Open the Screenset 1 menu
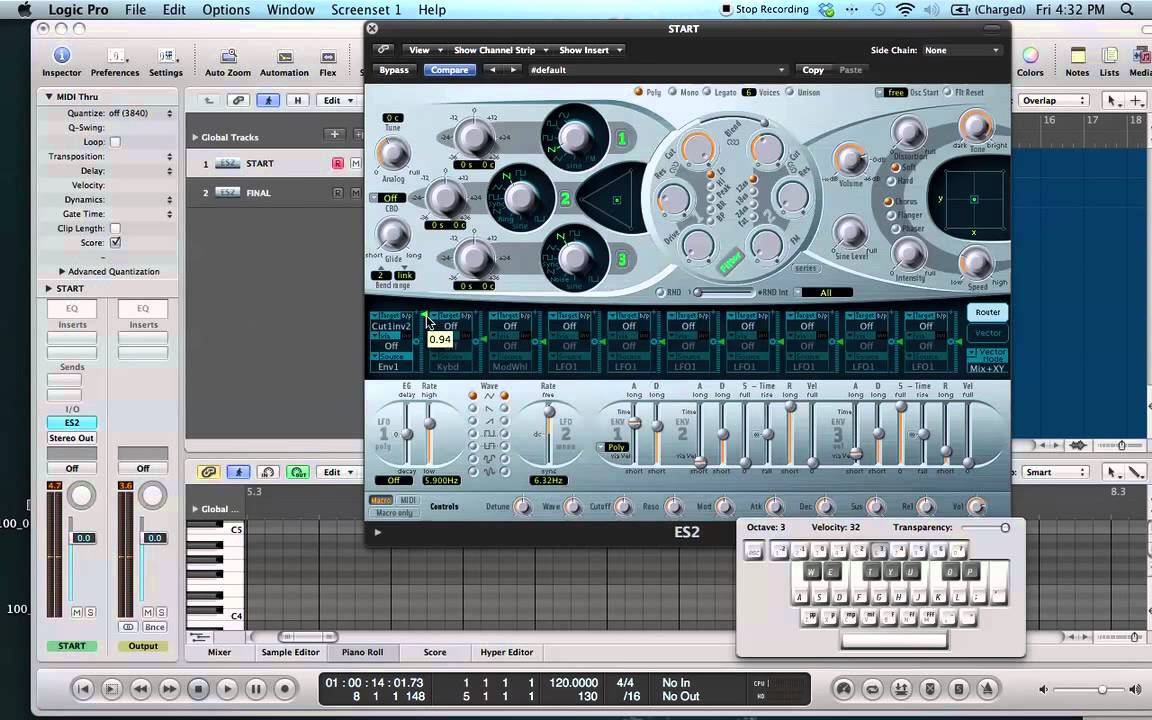Viewport: 1152px width, 720px height. (366, 10)
